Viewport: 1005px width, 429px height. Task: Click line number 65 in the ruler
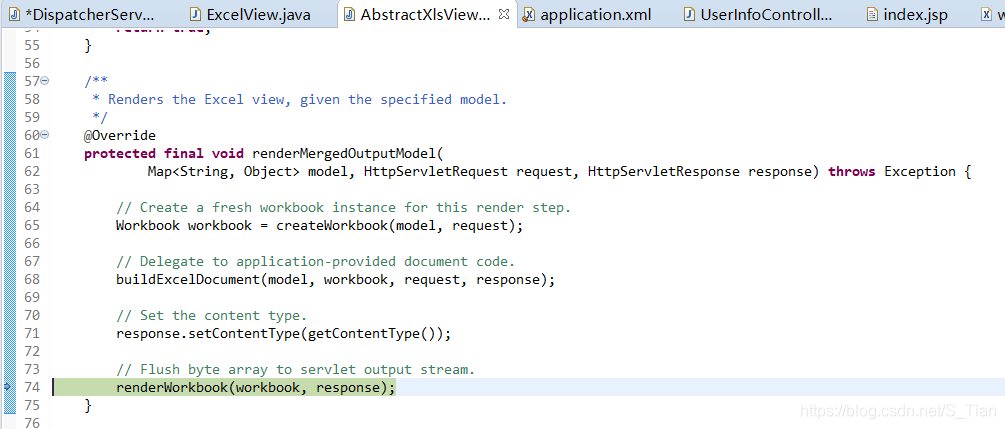click(31, 225)
